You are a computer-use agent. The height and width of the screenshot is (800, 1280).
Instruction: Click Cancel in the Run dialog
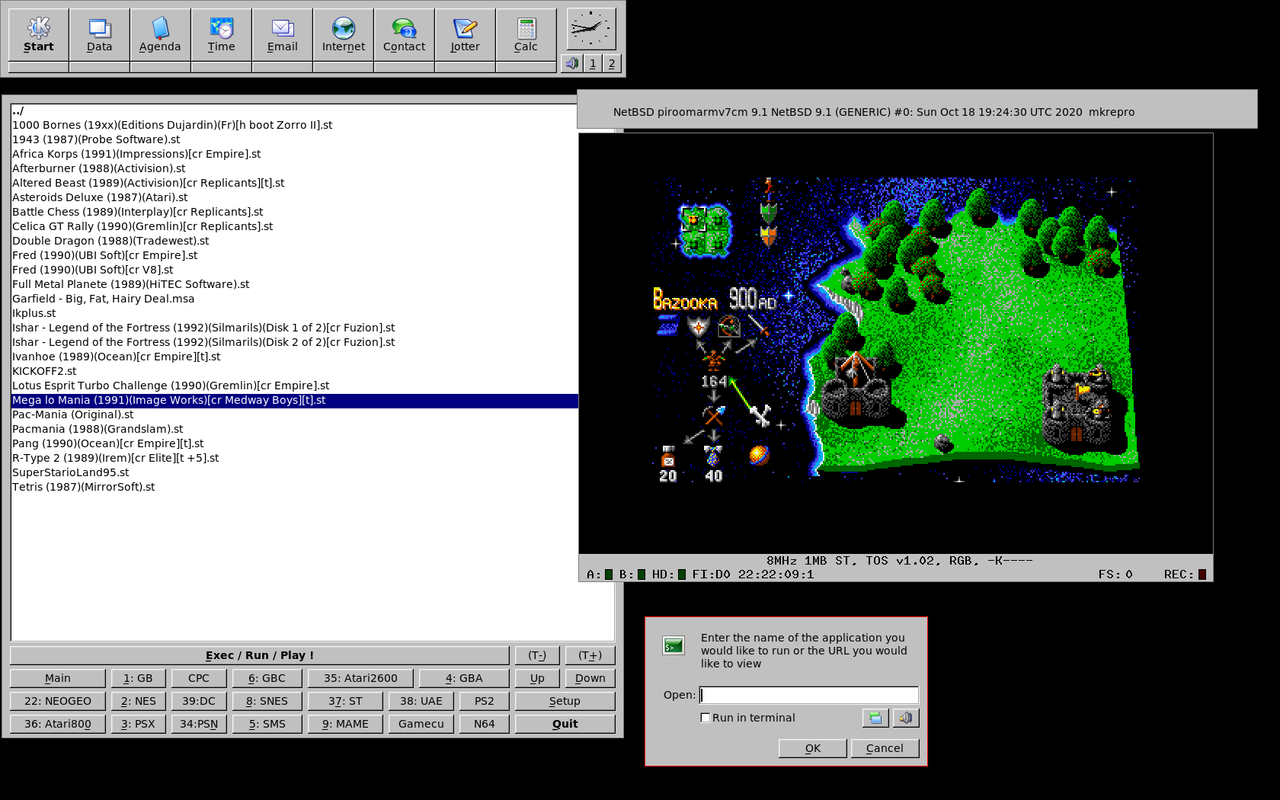pos(884,748)
